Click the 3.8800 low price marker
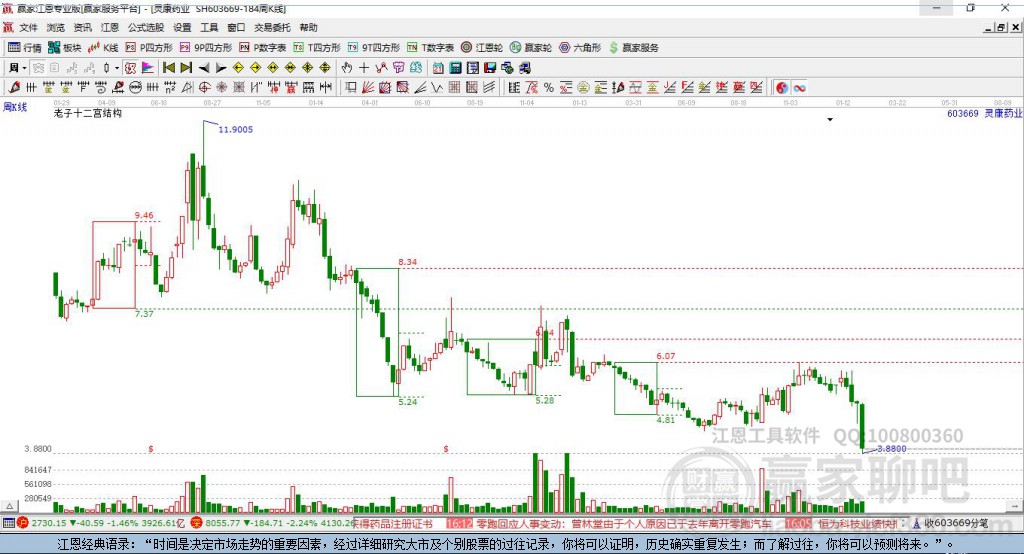This screenshot has width=1024, height=554. [x=891, y=449]
